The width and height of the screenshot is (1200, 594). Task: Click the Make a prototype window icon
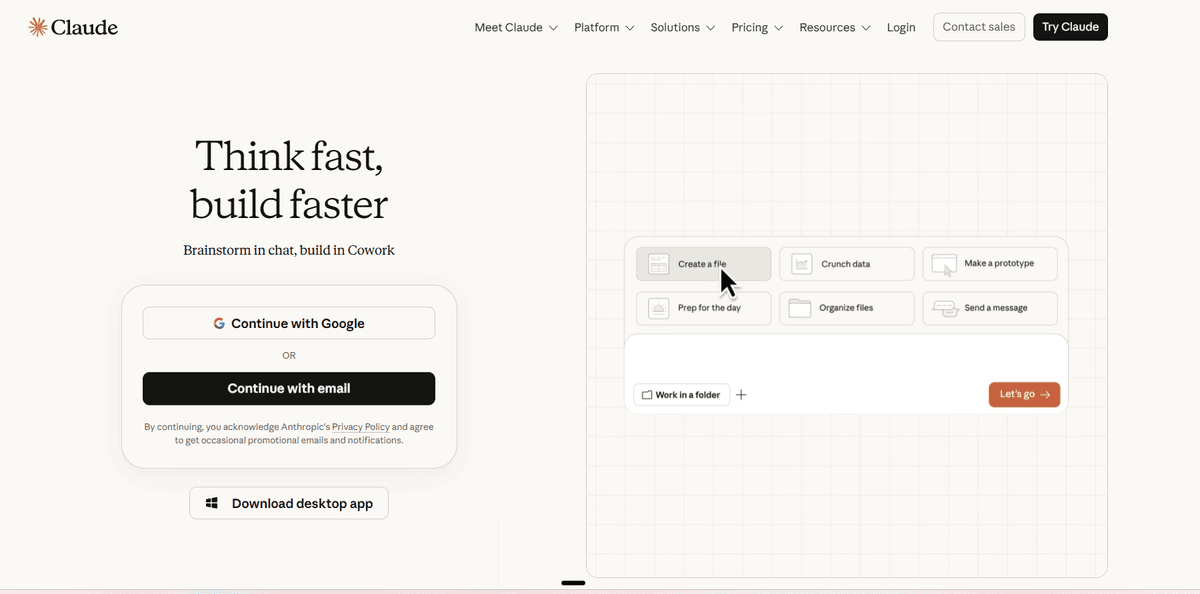[944, 264]
